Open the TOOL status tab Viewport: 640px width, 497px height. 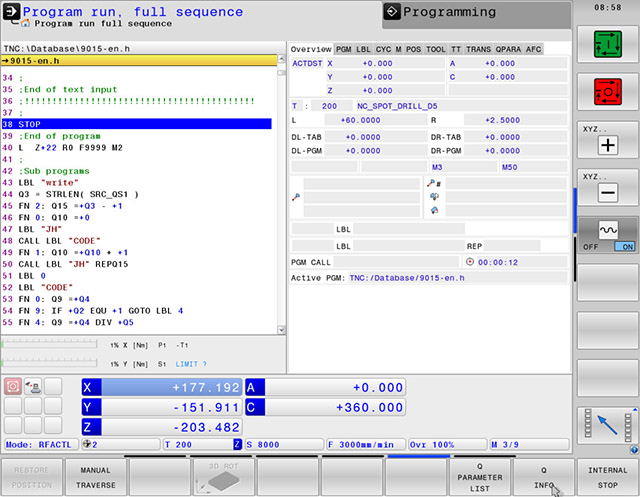(436, 49)
